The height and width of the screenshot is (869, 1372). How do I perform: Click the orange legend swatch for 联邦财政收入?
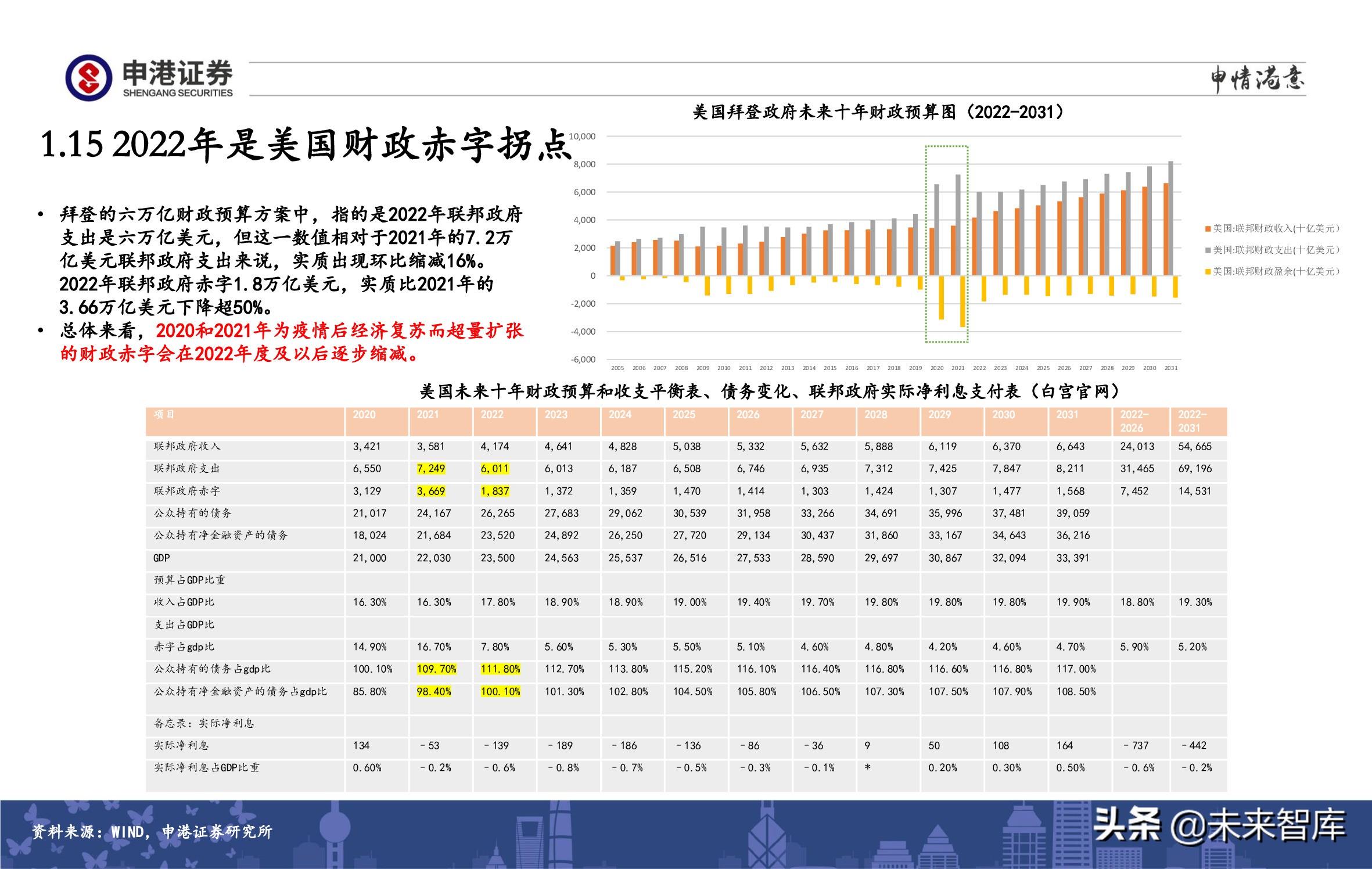(1208, 229)
